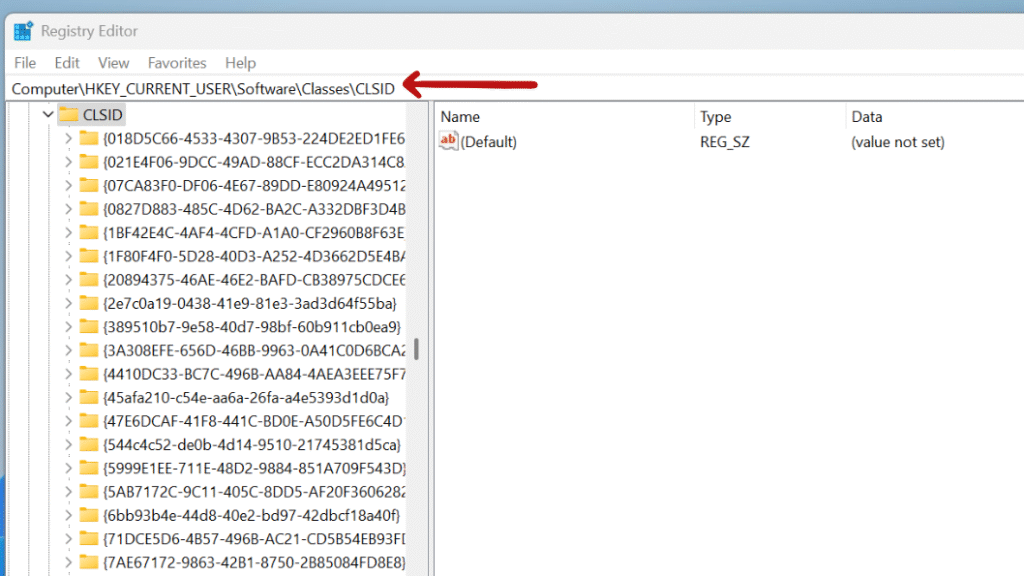The height and width of the screenshot is (576, 1024).
Task: Expand key {021E4F06-9DCC-49AD-88CF
Action: 68,162
